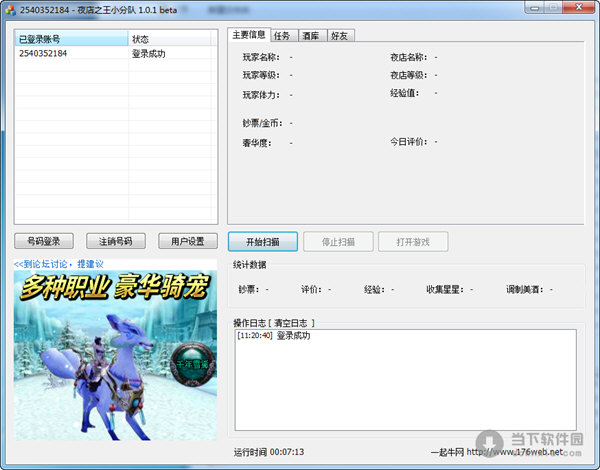Screen dimensions: 600x470
Task: Open the 酒库 tab
Action: coord(311,36)
